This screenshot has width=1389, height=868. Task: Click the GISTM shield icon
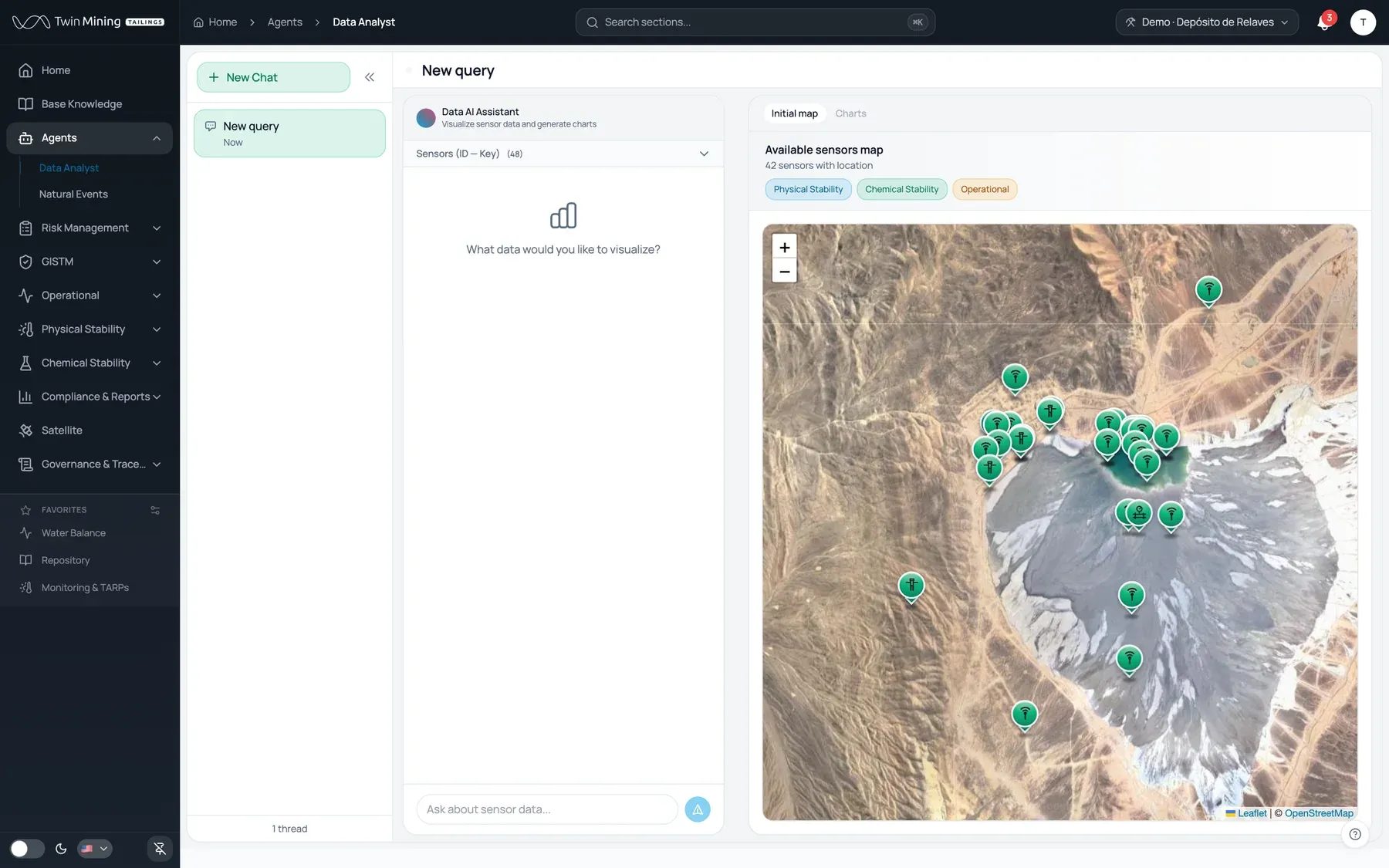tap(25, 262)
